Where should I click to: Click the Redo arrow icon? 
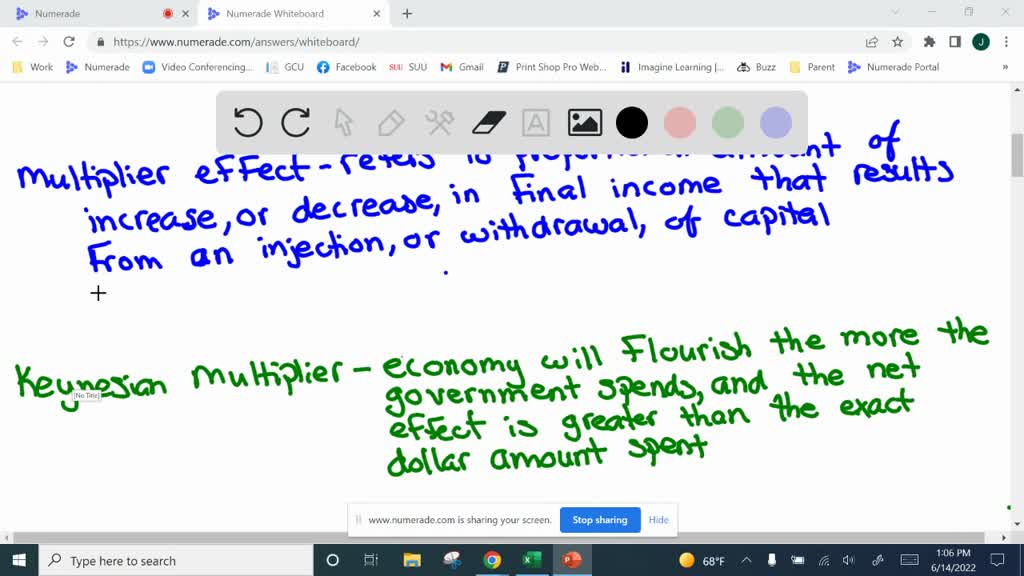click(296, 122)
